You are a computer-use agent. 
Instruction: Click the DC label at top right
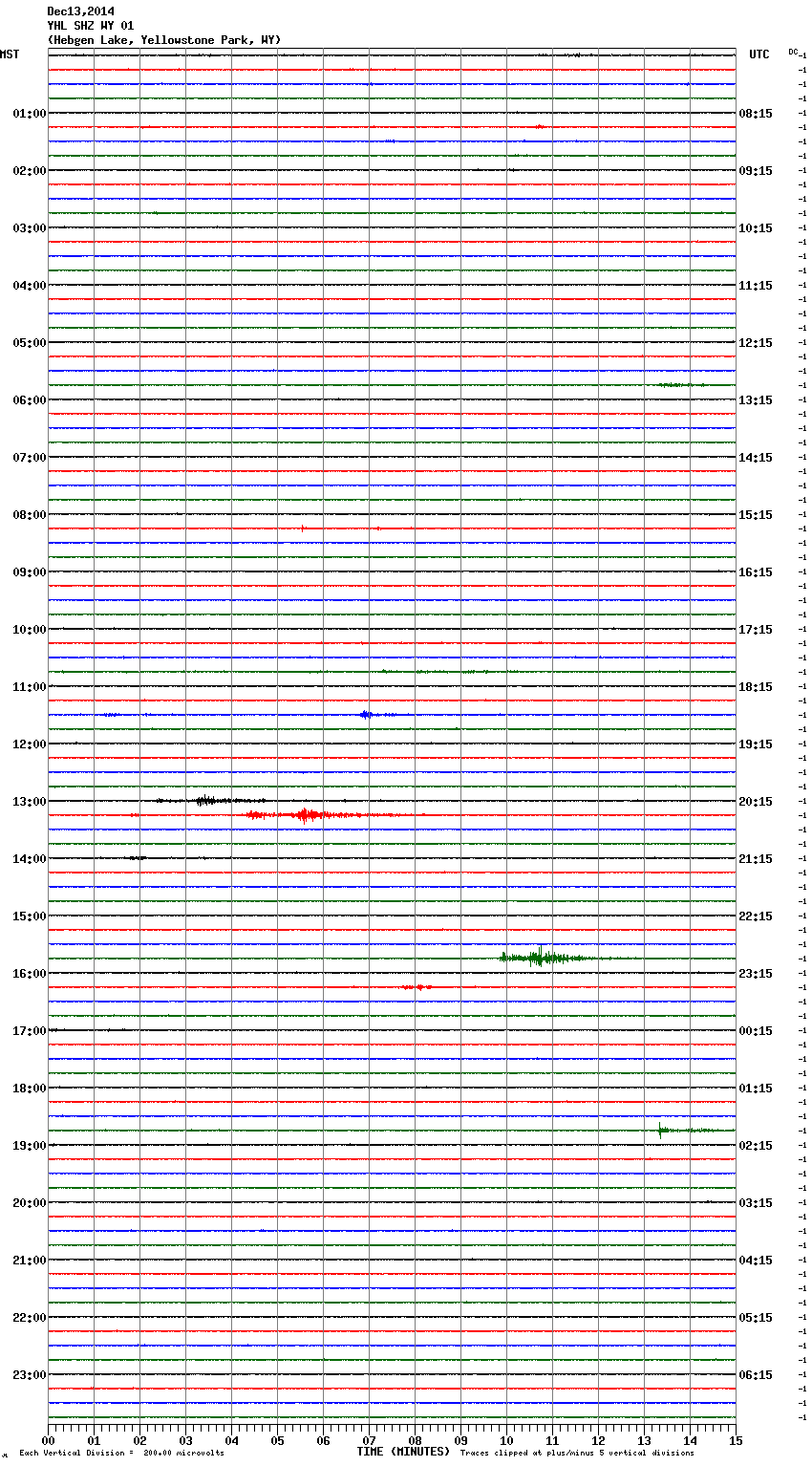(793, 52)
